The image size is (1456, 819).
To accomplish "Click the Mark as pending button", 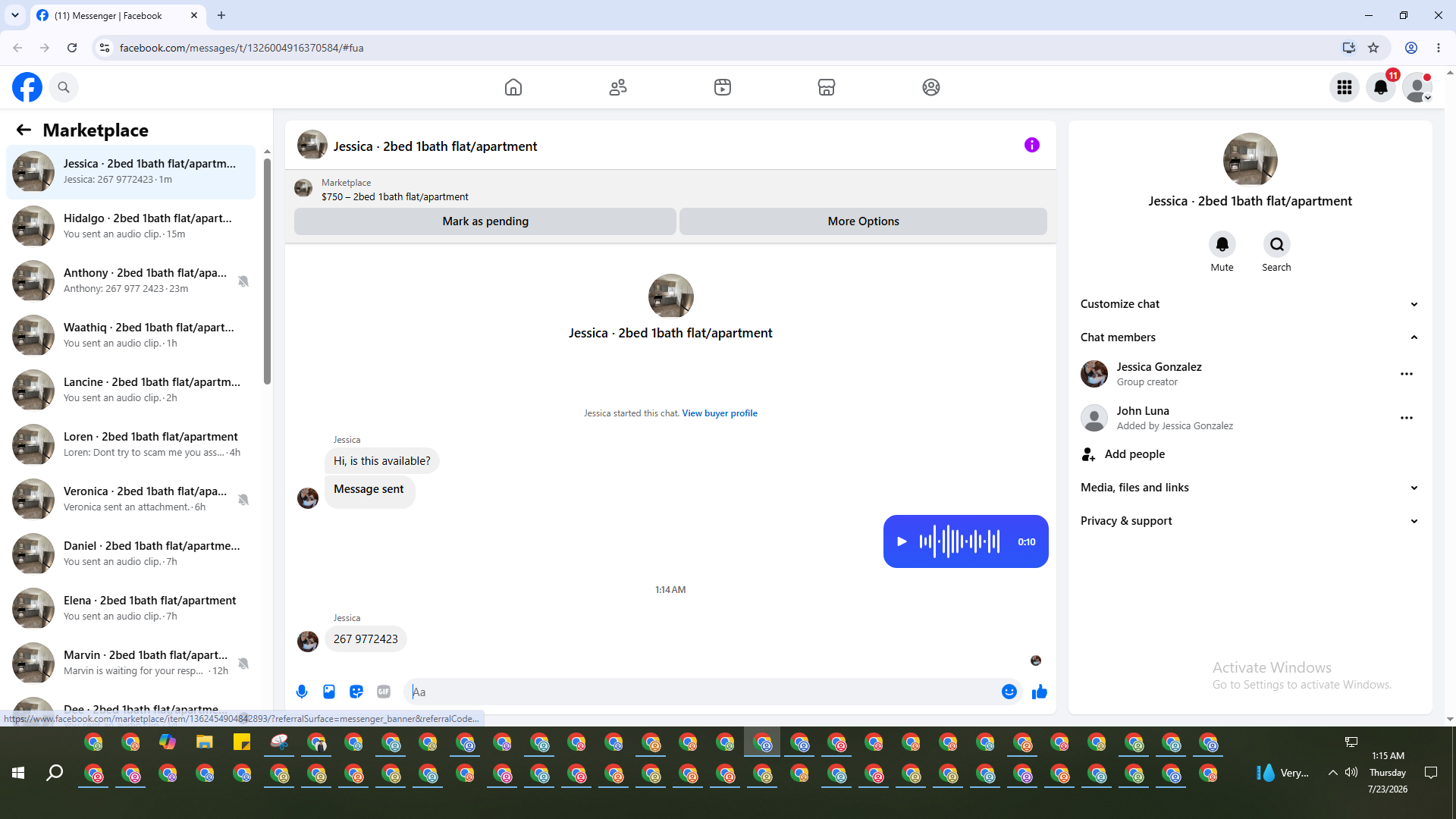I will [485, 221].
